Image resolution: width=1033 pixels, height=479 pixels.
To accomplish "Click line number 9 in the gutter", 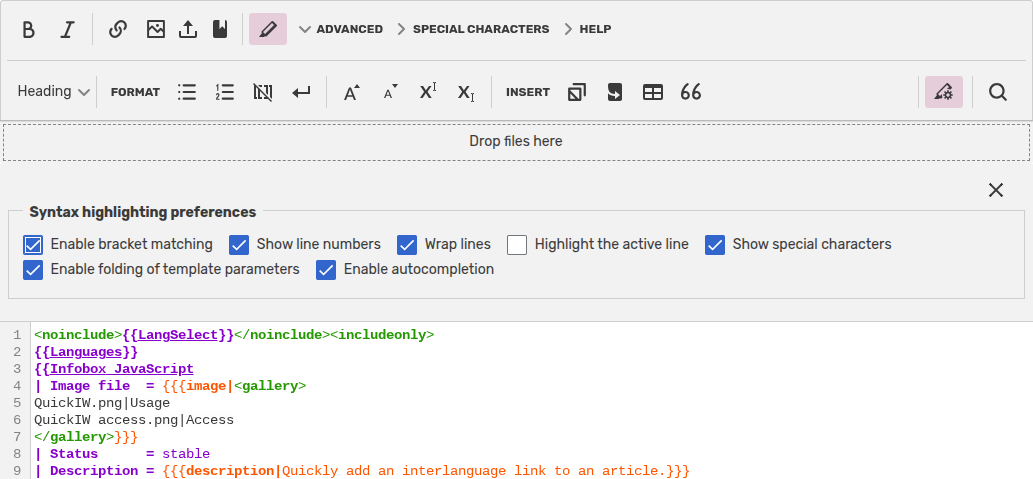I will point(17,471).
